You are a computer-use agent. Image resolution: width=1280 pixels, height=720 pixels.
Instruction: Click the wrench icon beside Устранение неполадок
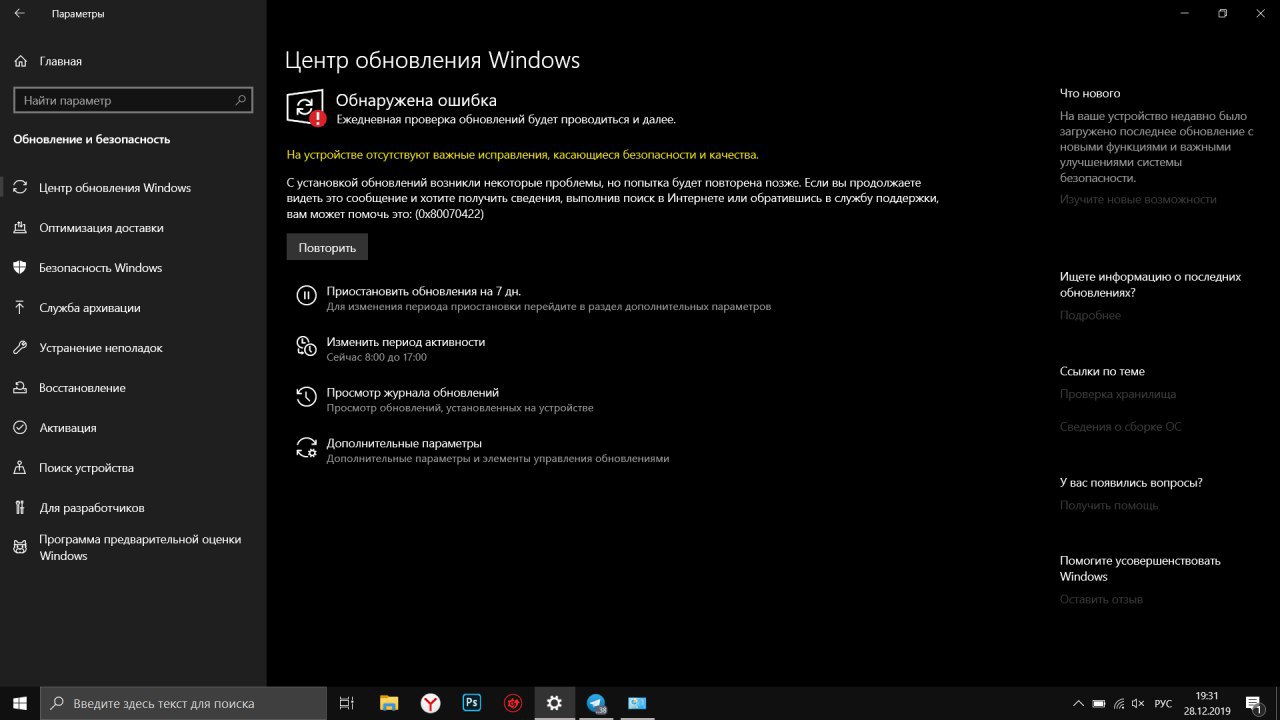[20, 348]
